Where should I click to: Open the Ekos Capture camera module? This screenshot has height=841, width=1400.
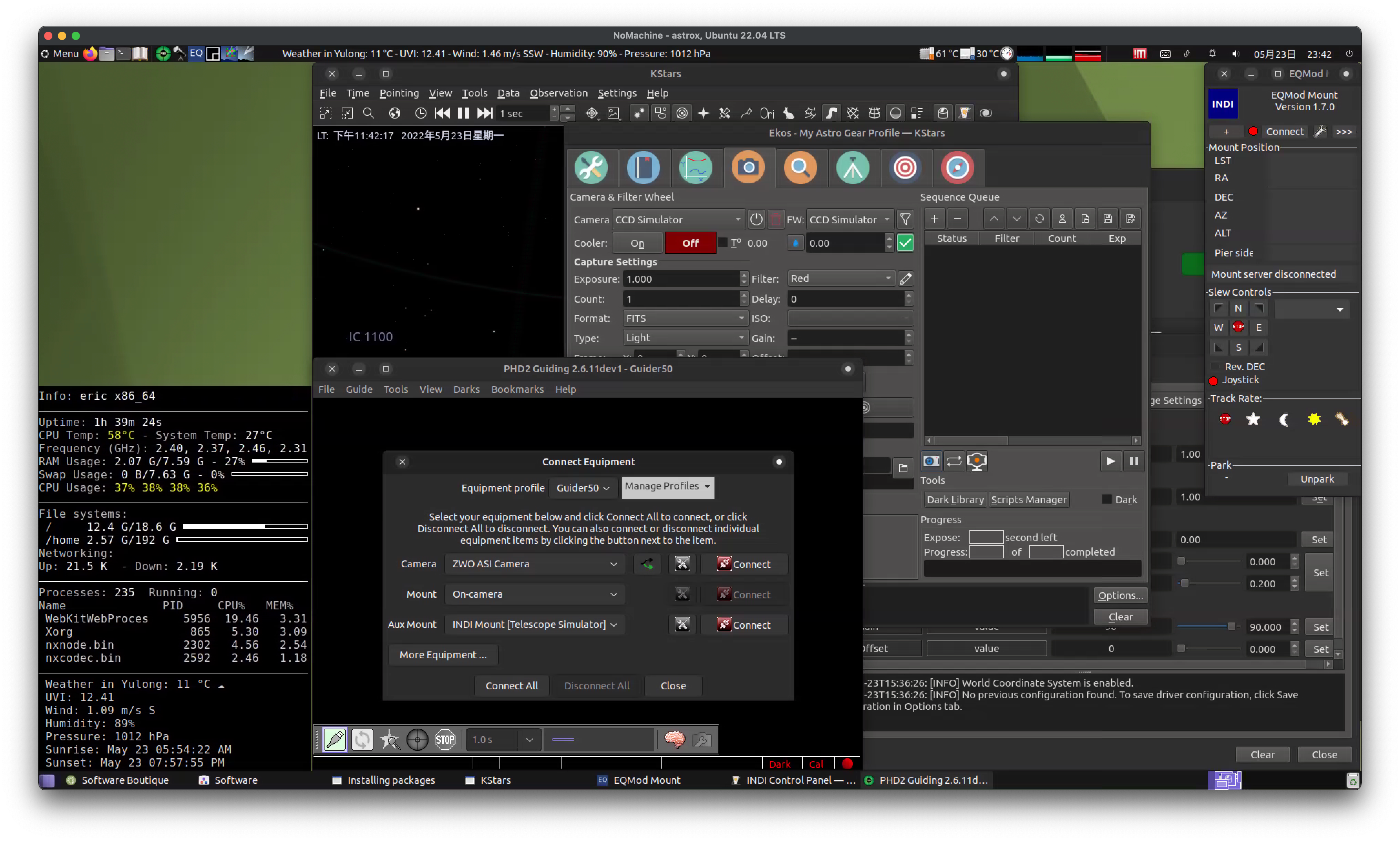click(748, 168)
